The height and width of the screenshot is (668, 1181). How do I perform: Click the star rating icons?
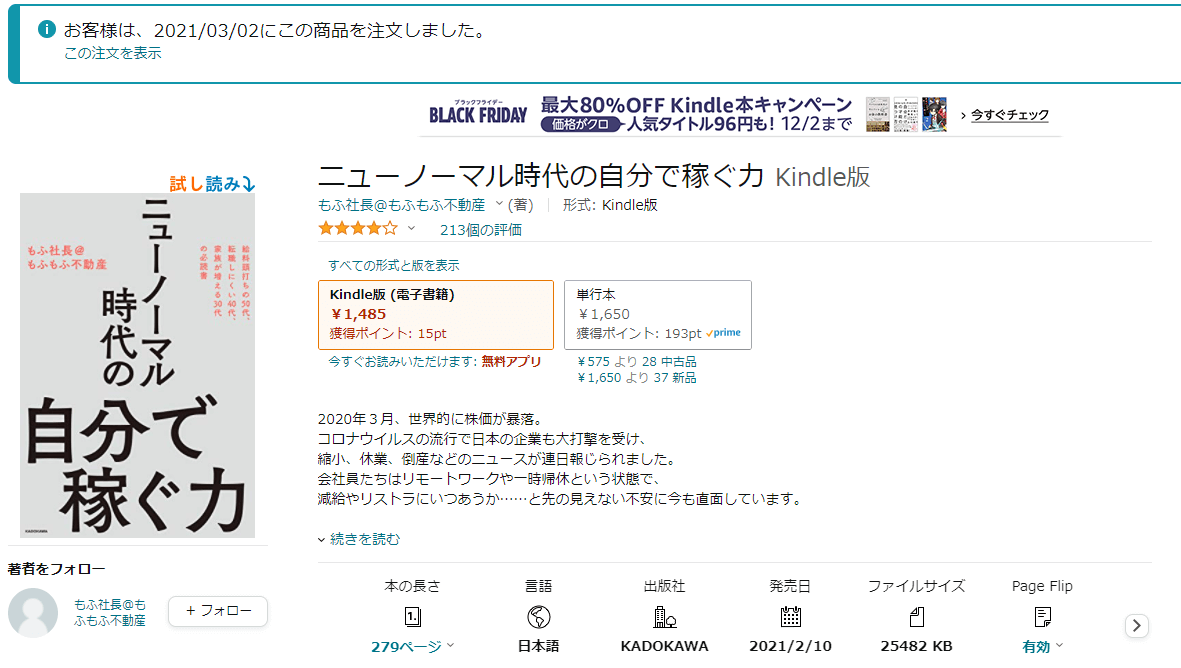pos(357,228)
